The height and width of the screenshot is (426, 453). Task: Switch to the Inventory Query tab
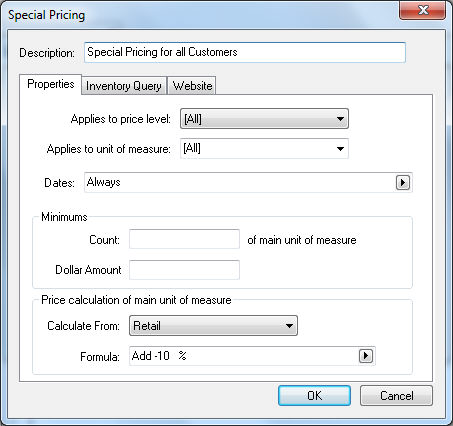tap(124, 86)
